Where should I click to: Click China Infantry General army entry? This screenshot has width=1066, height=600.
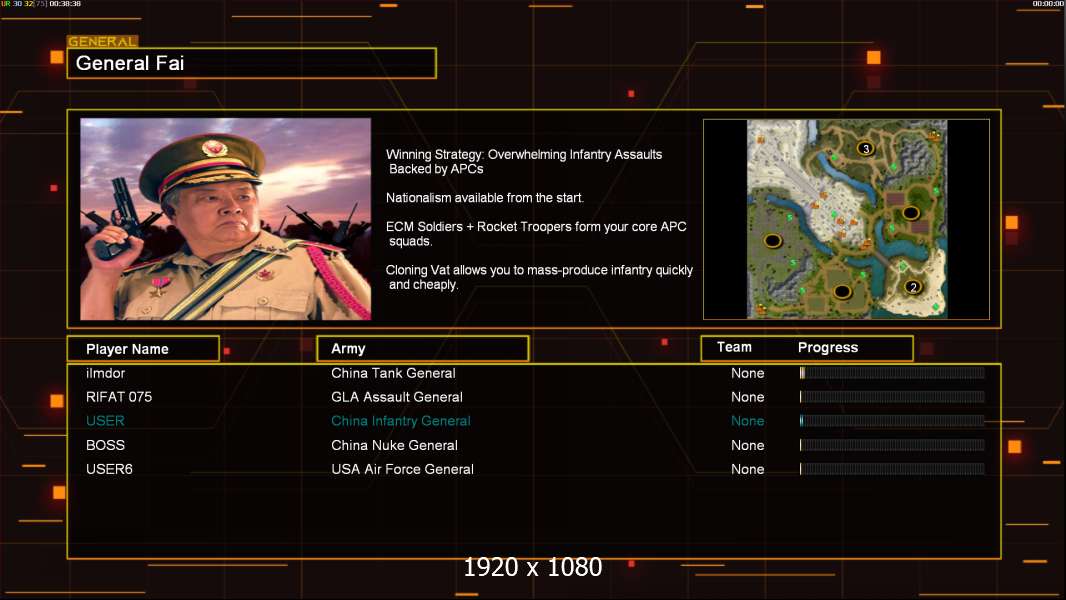[x=401, y=421]
